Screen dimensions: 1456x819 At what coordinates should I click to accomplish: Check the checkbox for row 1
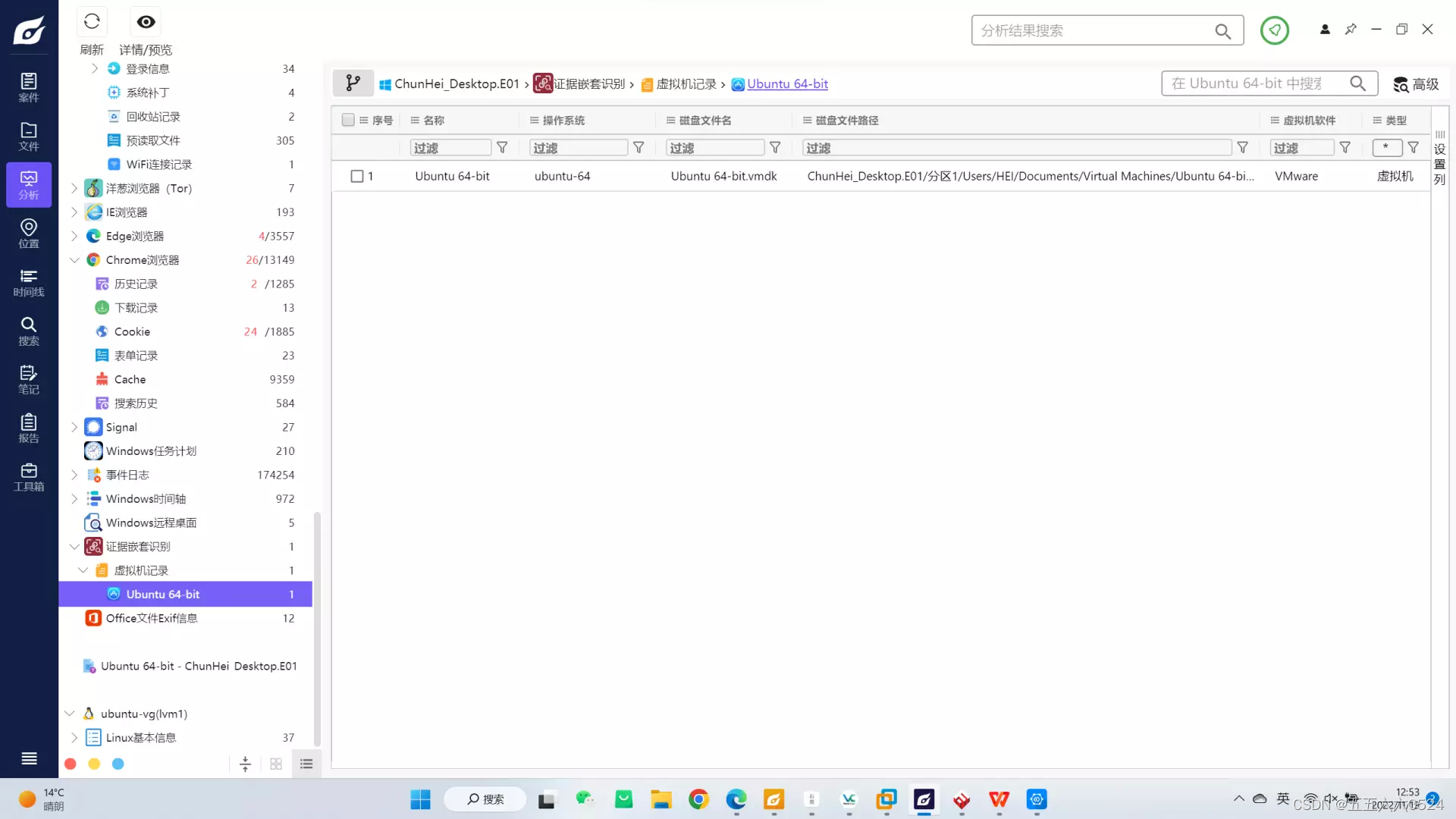[x=357, y=176]
